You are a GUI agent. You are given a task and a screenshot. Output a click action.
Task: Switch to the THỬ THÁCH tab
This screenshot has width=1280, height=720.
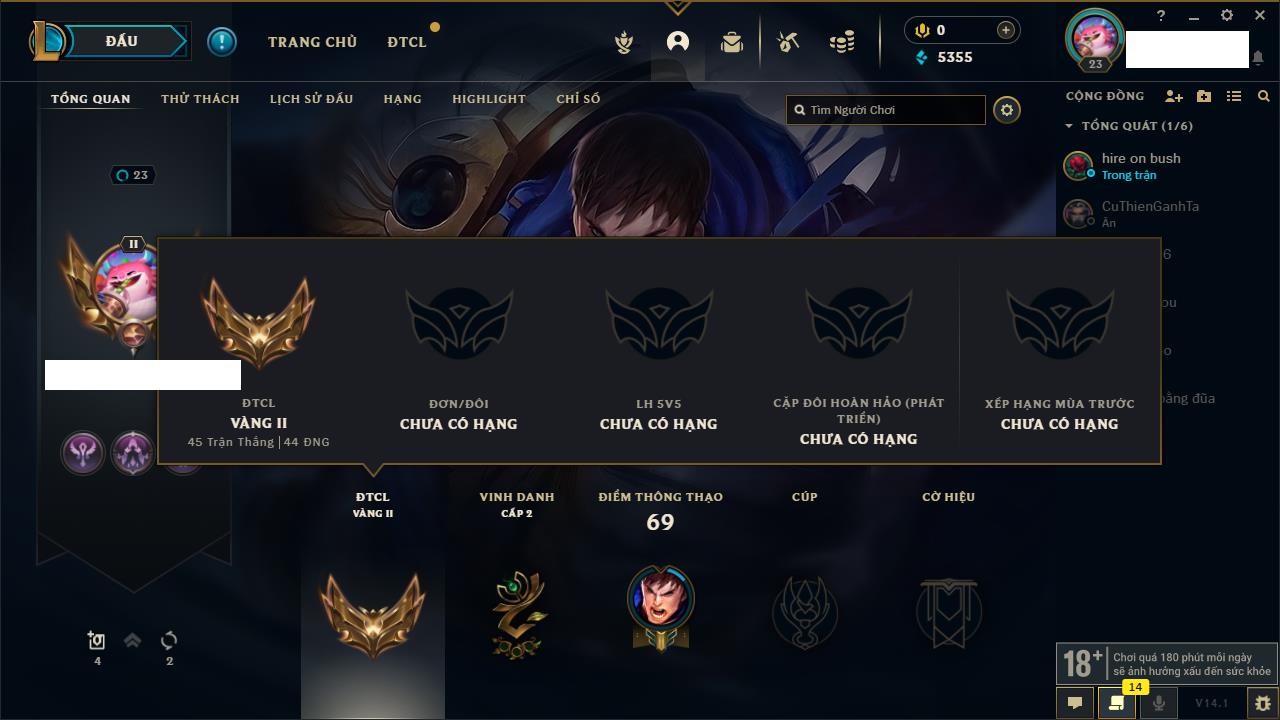200,99
